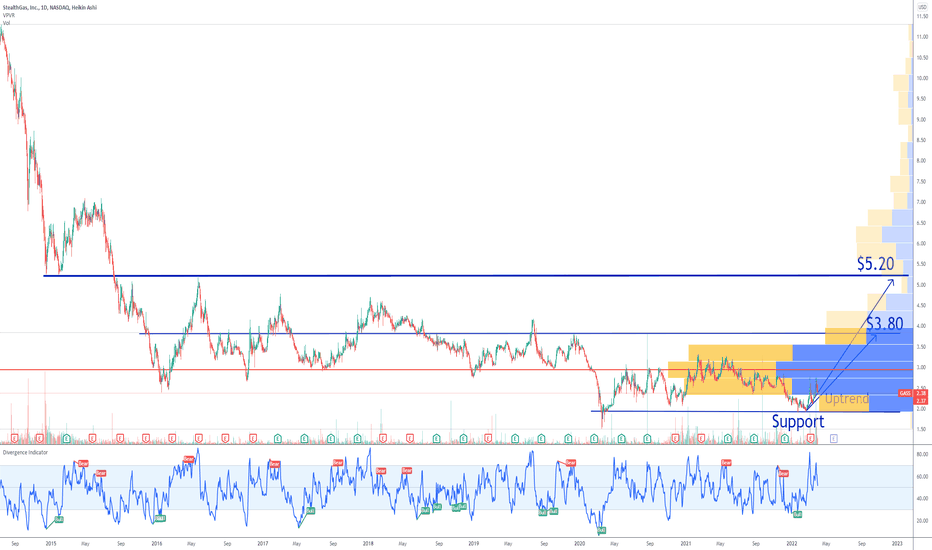Click the 11.00 price scale label
This screenshot has height=550, width=932.
922,37
